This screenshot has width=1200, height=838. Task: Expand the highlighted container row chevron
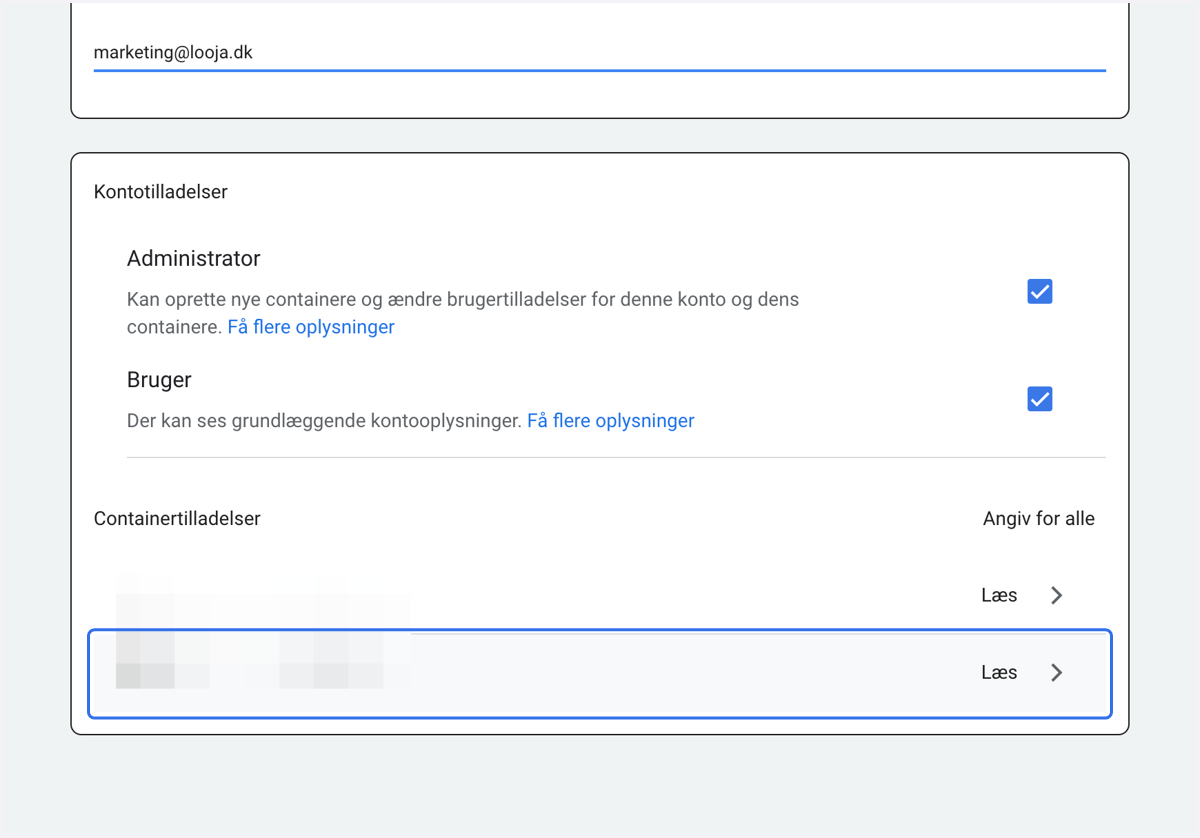point(1056,673)
